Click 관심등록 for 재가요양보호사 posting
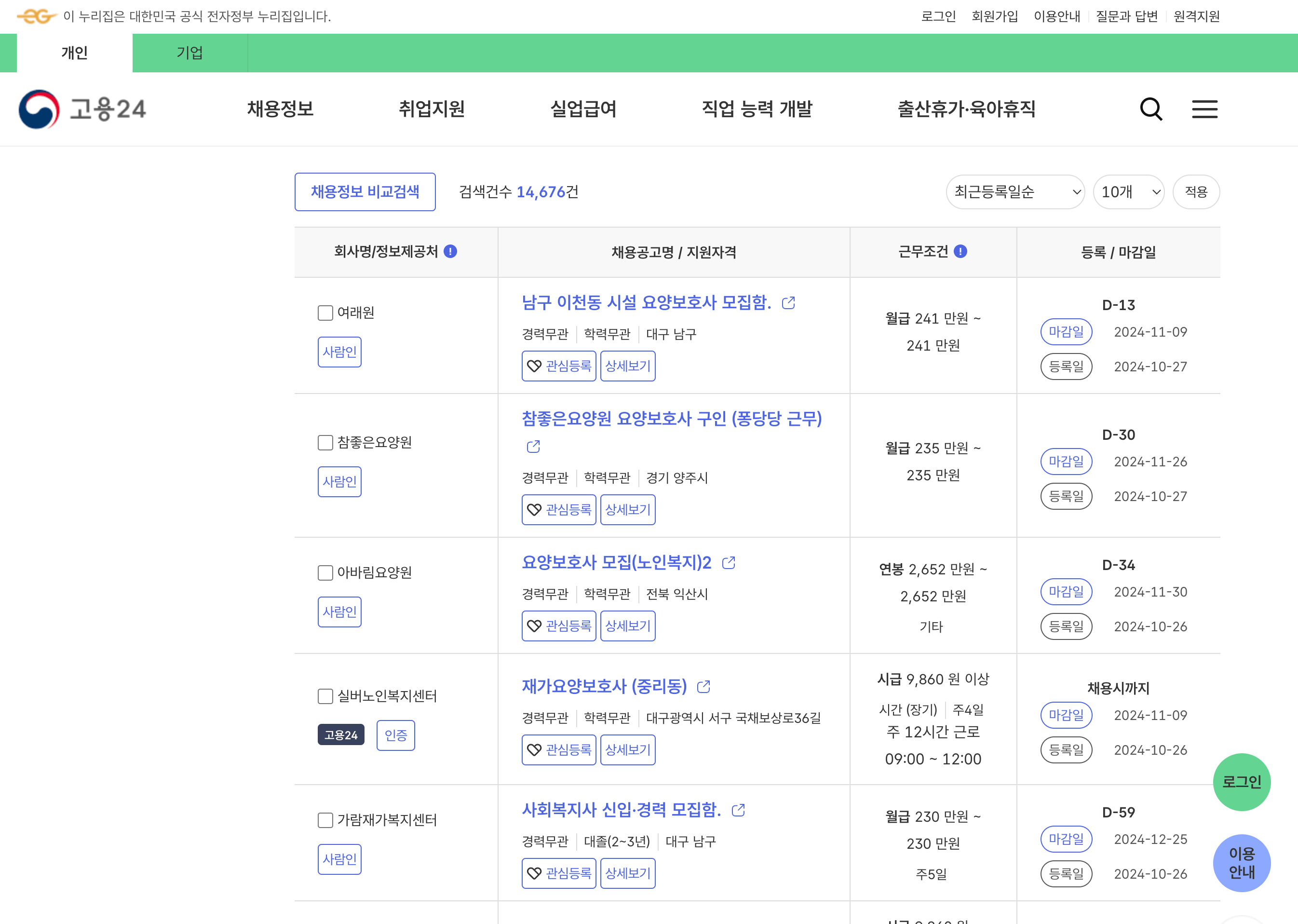 (559, 750)
